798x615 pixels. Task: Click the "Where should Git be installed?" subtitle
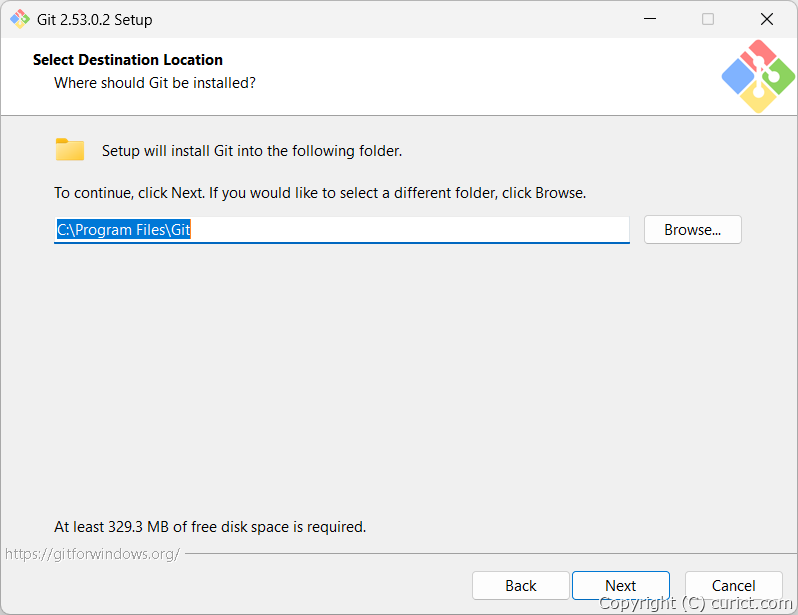155,83
